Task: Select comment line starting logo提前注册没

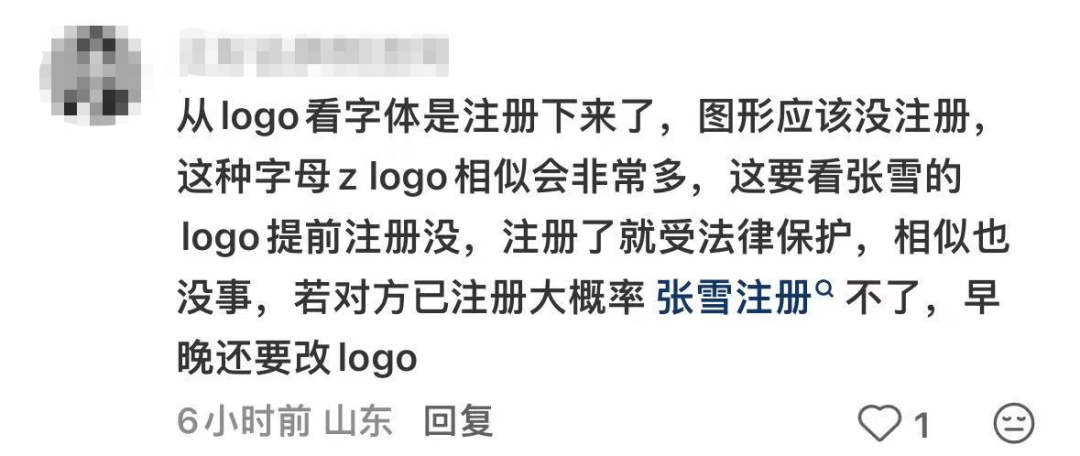Action: [594, 239]
